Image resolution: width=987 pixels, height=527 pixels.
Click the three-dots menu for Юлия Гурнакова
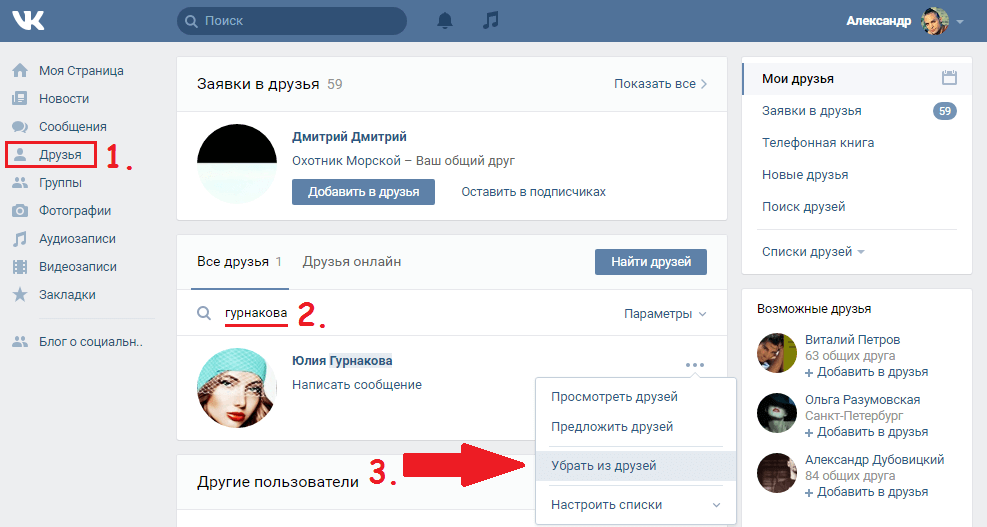tap(695, 365)
